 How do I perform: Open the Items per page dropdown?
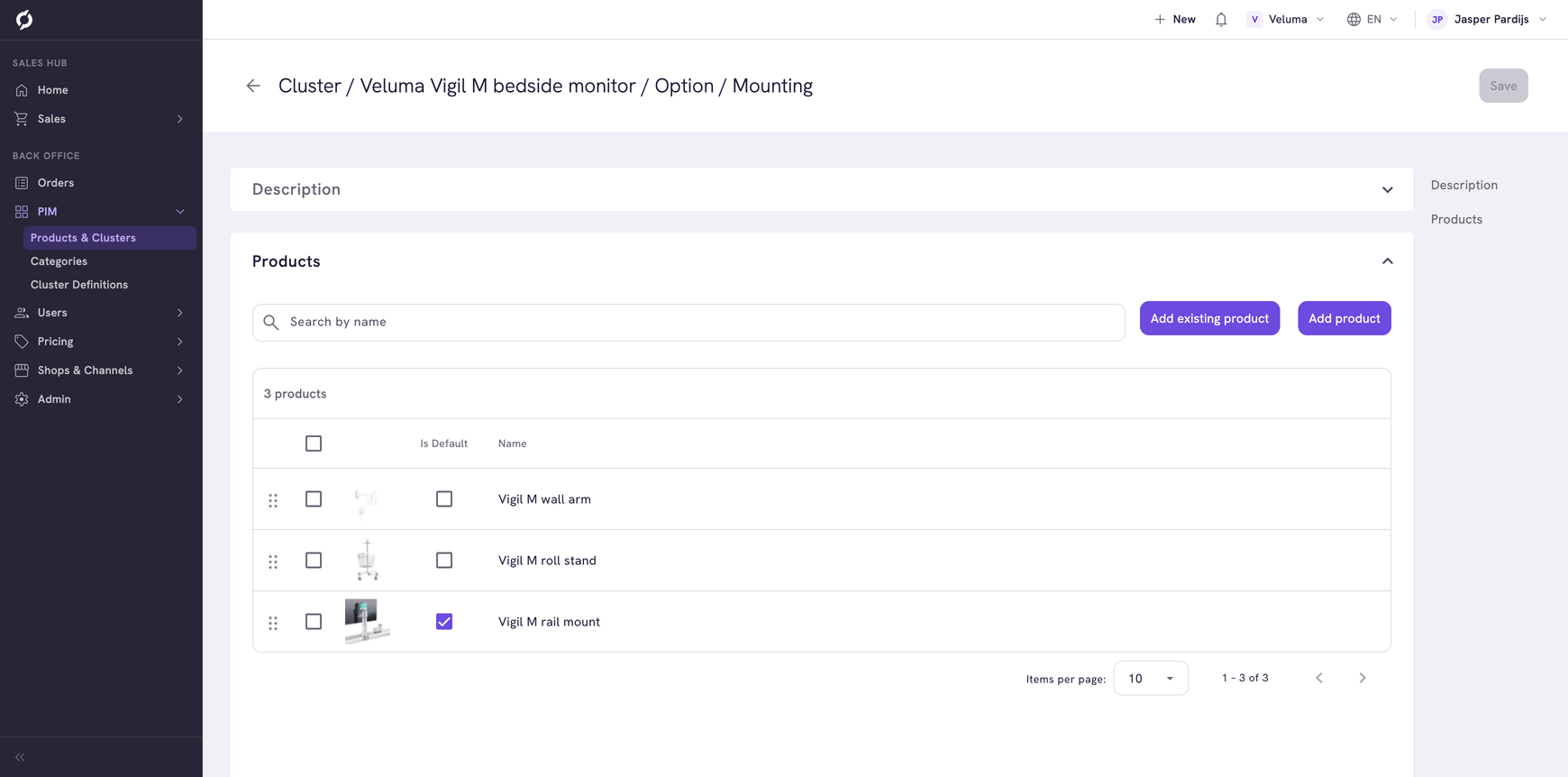pyautogui.click(x=1151, y=678)
